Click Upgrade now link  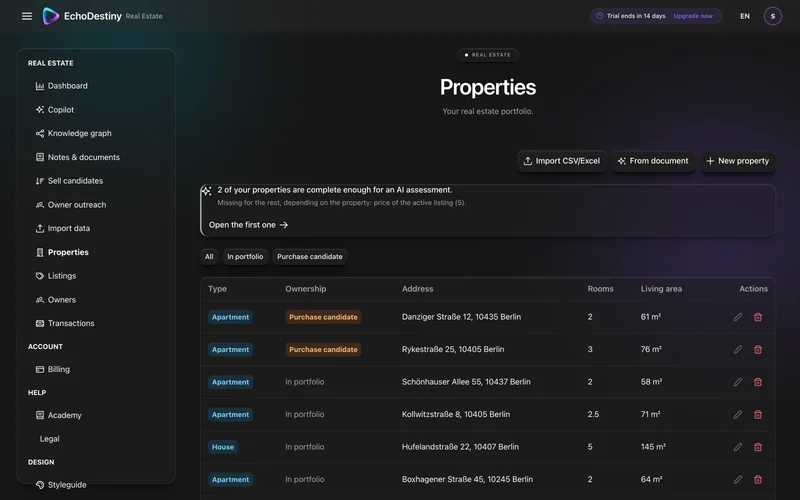pyautogui.click(x=692, y=16)
